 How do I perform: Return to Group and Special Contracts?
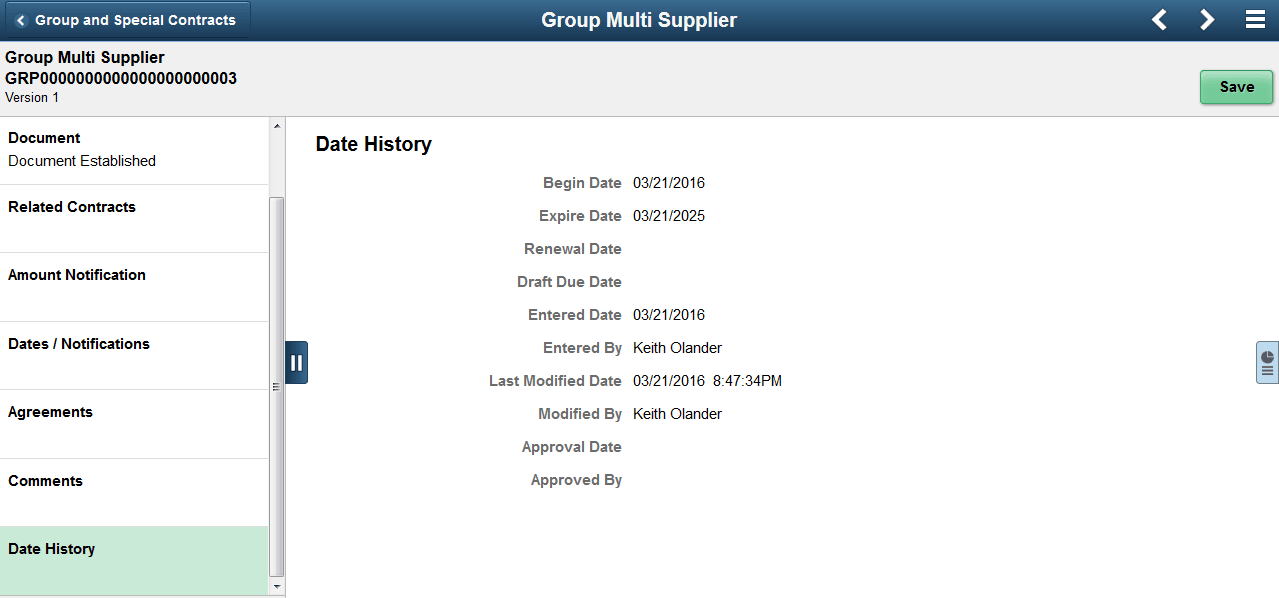tap(126, 19)
